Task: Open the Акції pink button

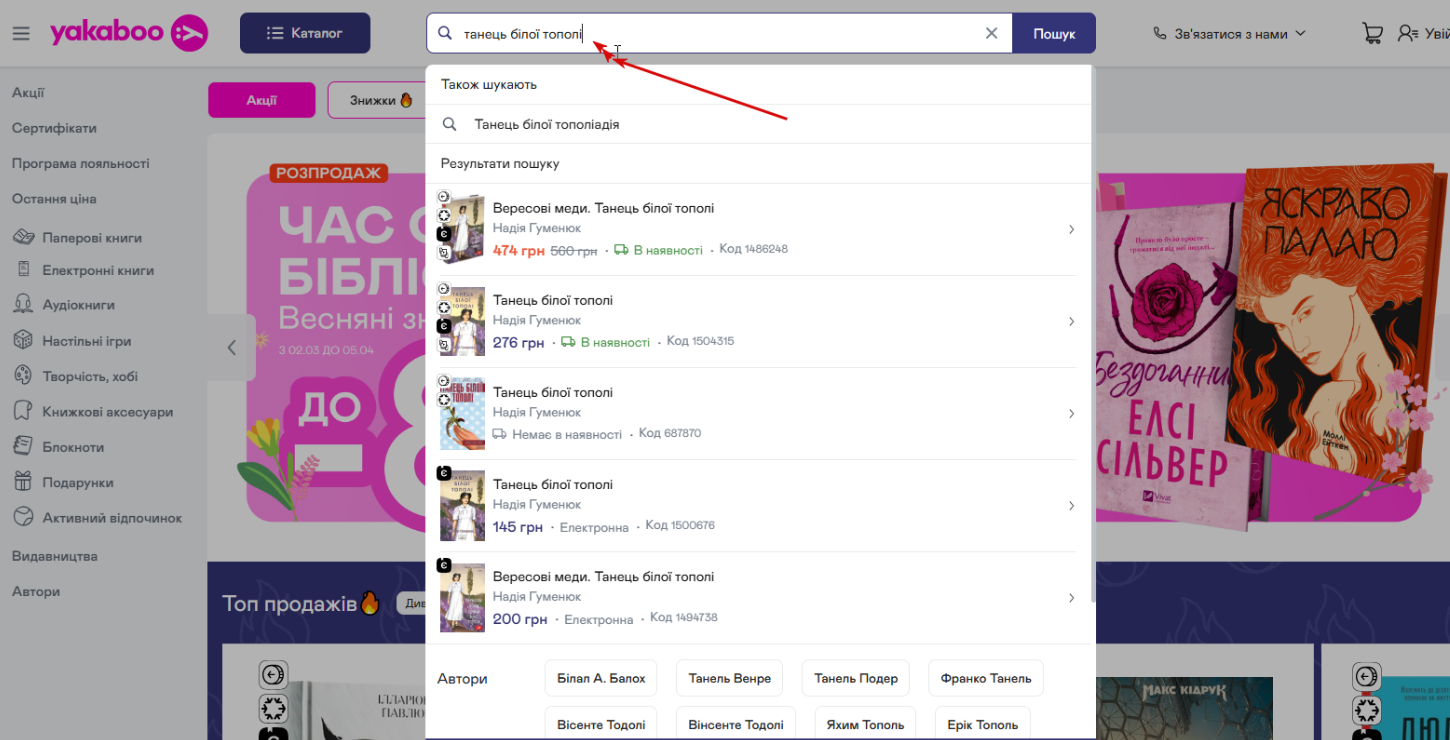Action: (262, 100)
